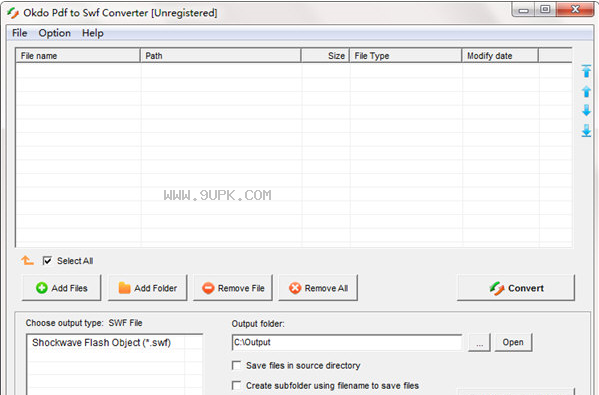
Task: Move selected file down one position
Action: point(586,111)
